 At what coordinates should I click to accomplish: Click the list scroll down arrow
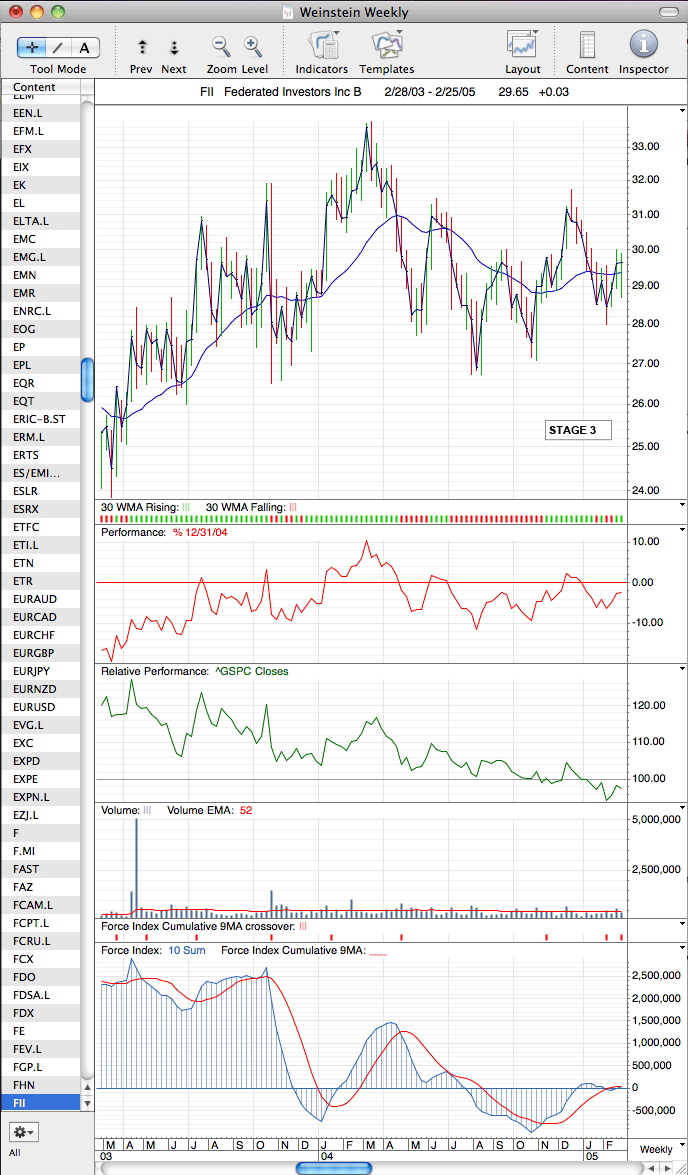88,1102
